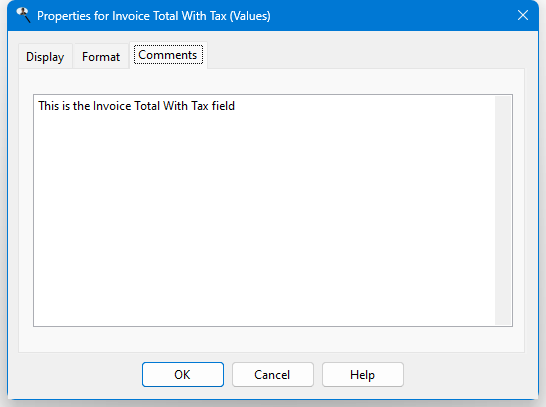
Task: Dismiss the dialog using Cancel
Action: (273, 375)
